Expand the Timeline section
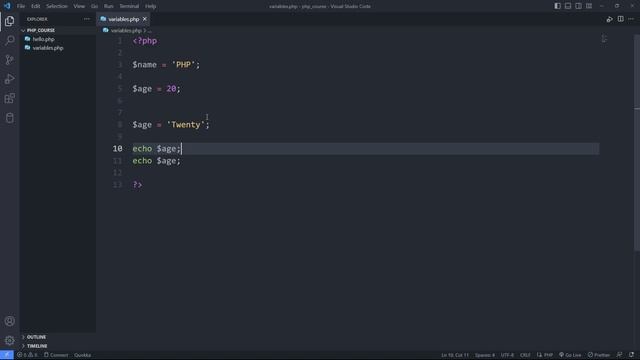The width and height of the screenshot is (640, 360). point(23,346)
